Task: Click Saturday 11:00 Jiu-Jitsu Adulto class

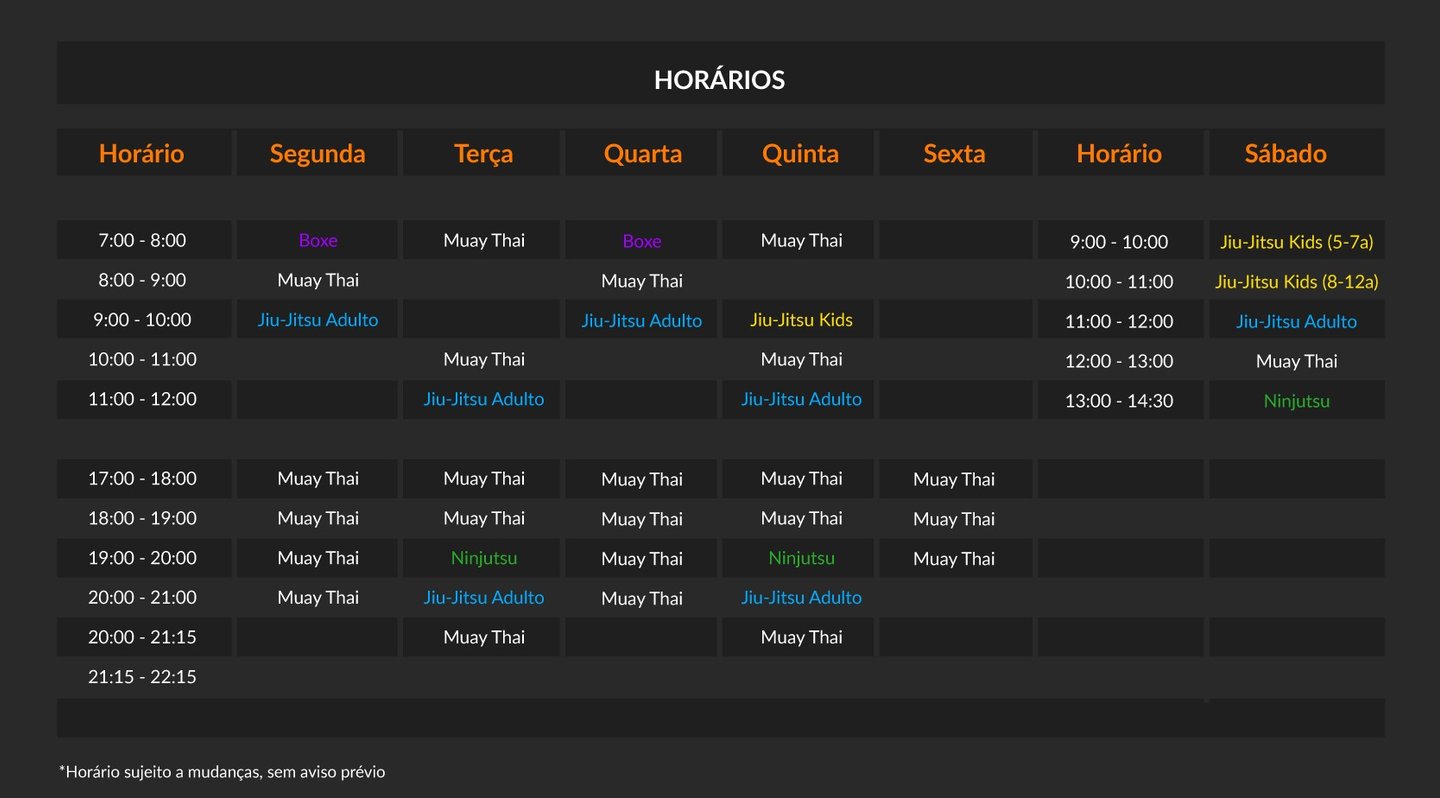Action: click(x=1296, y=321)
